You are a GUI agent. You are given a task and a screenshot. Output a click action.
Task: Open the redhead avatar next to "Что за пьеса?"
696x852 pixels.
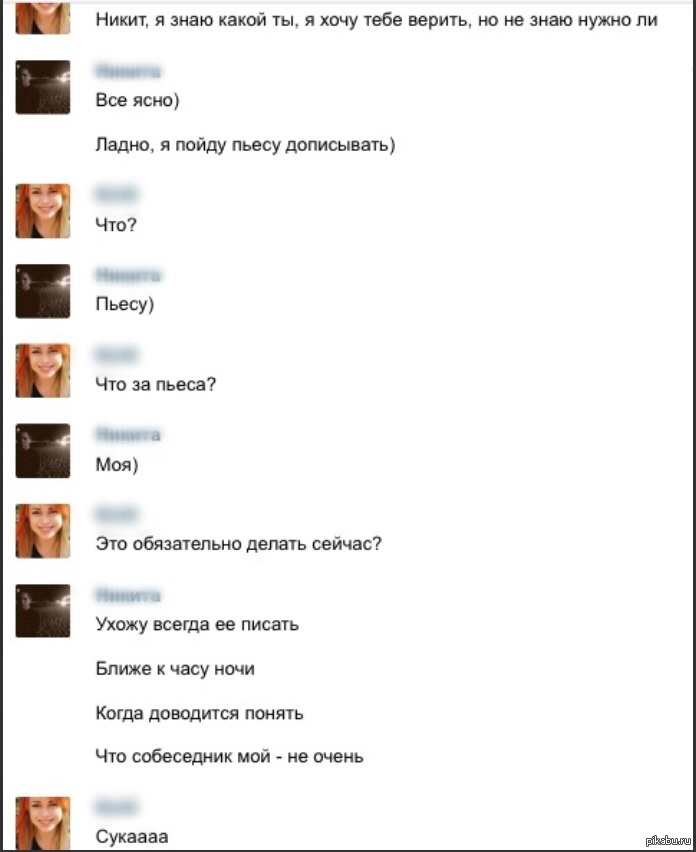point(43,371)
